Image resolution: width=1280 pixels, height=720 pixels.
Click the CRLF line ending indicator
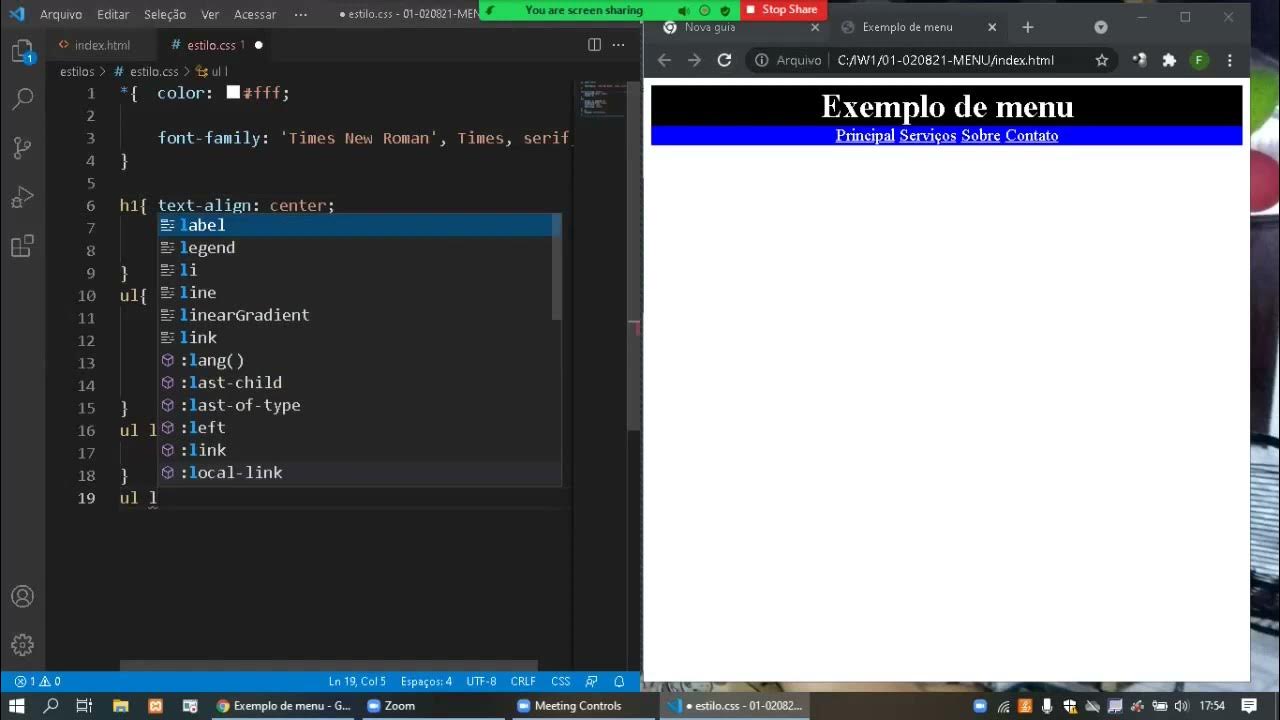tap(523, 681)
